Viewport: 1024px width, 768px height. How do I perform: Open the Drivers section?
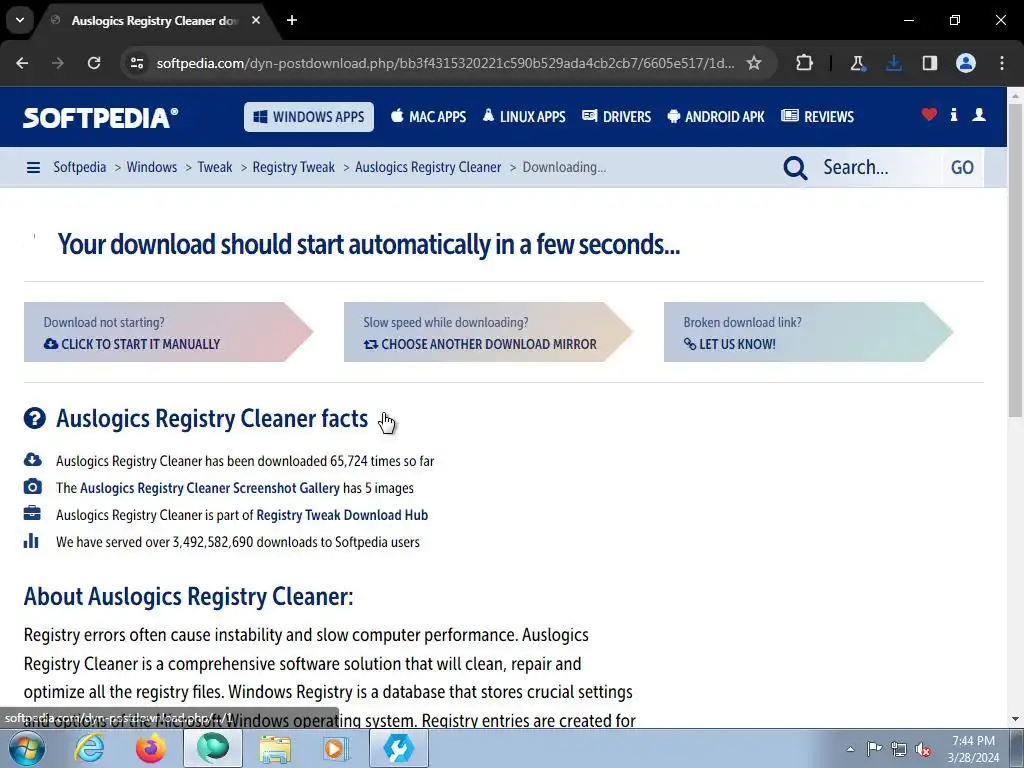coord(616,117)
